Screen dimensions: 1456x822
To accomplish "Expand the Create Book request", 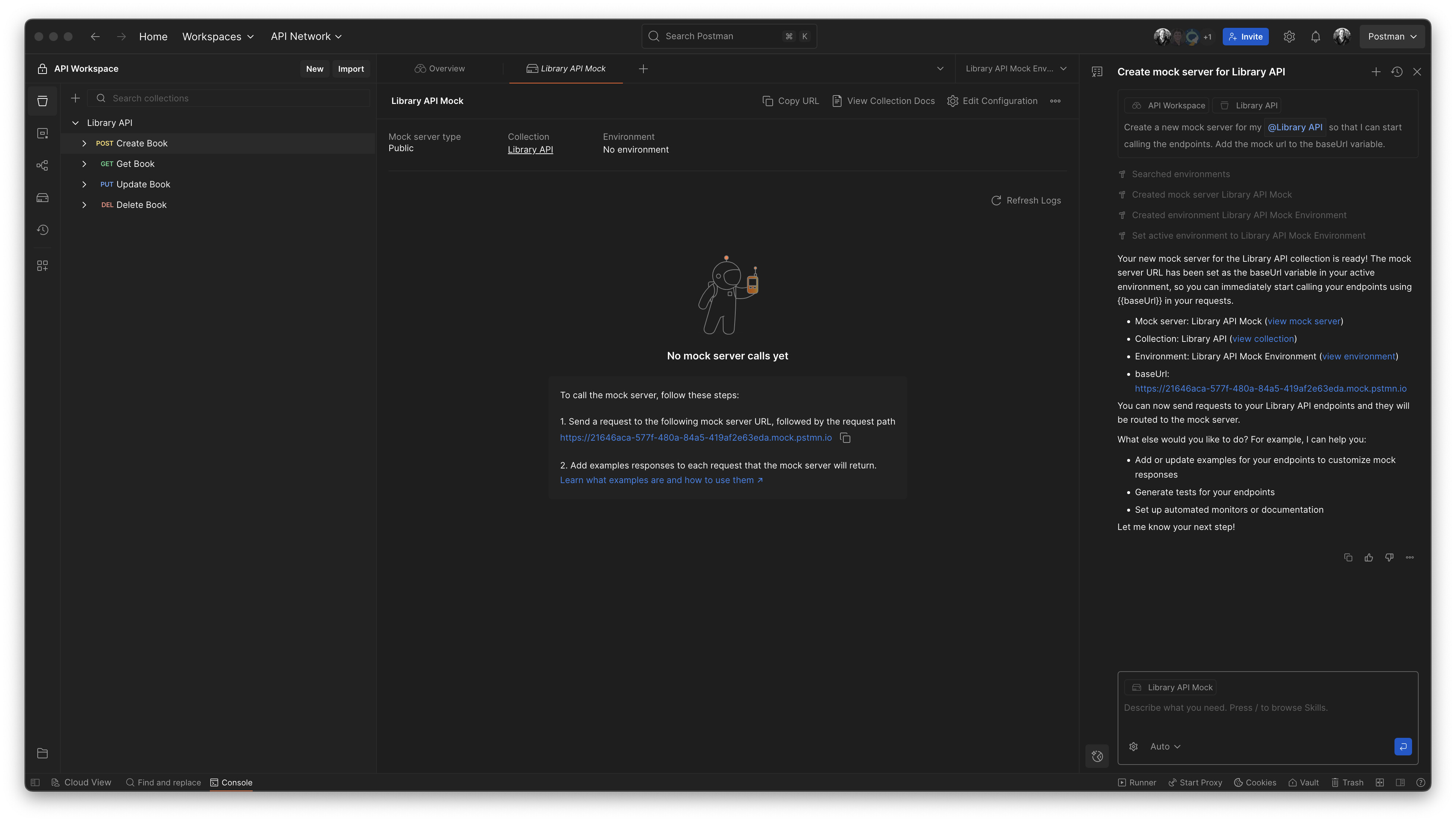I will (84, 143).
